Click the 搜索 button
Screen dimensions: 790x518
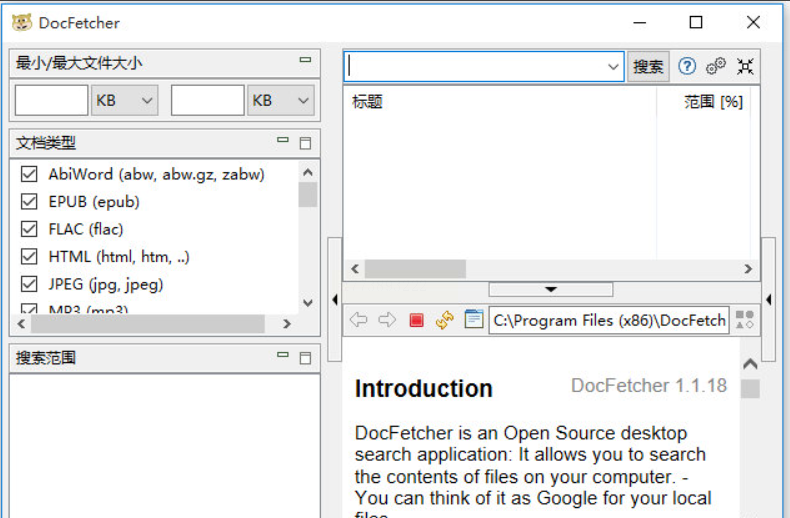coord(648,67)
